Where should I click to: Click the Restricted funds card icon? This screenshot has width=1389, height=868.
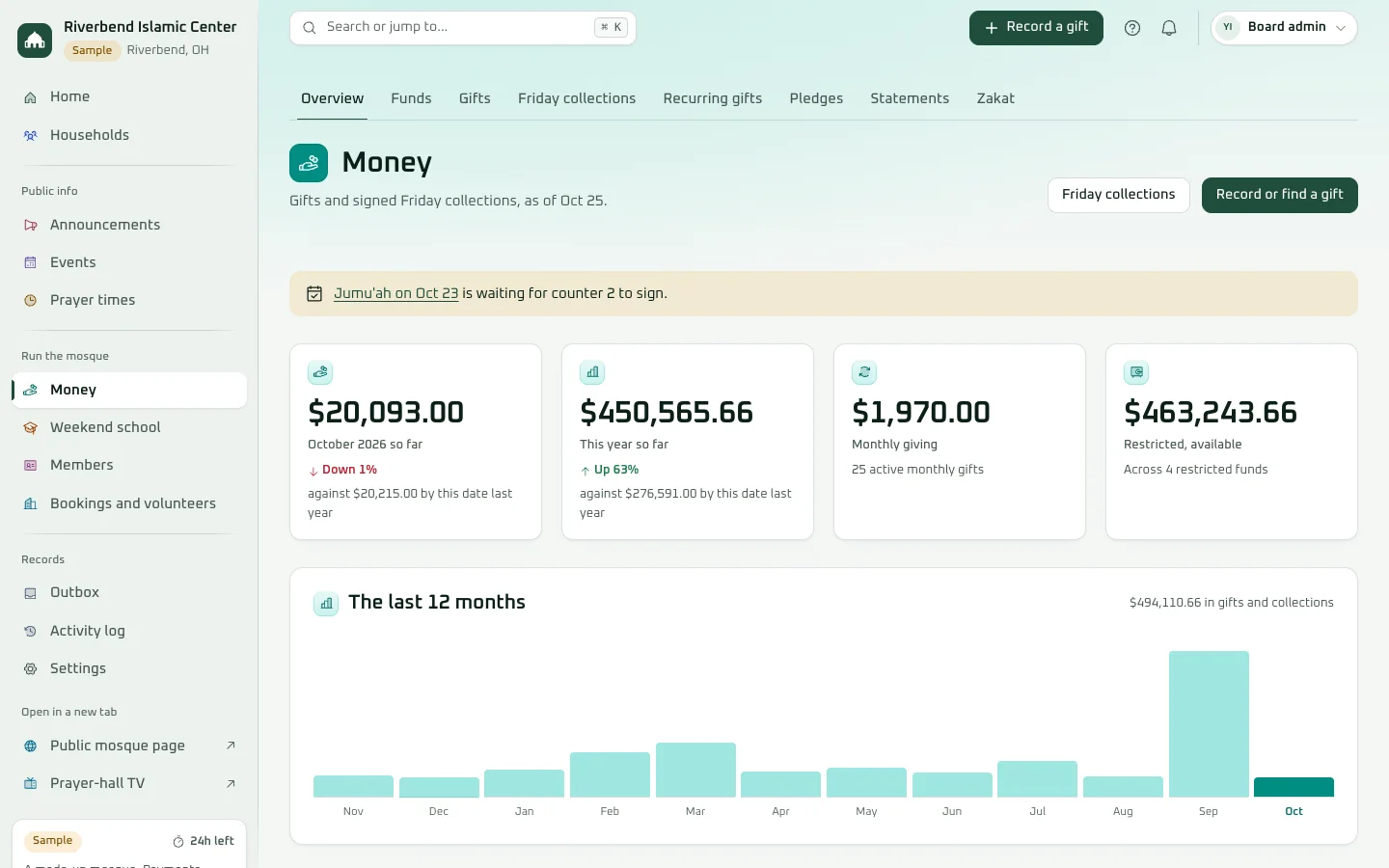1136,372
